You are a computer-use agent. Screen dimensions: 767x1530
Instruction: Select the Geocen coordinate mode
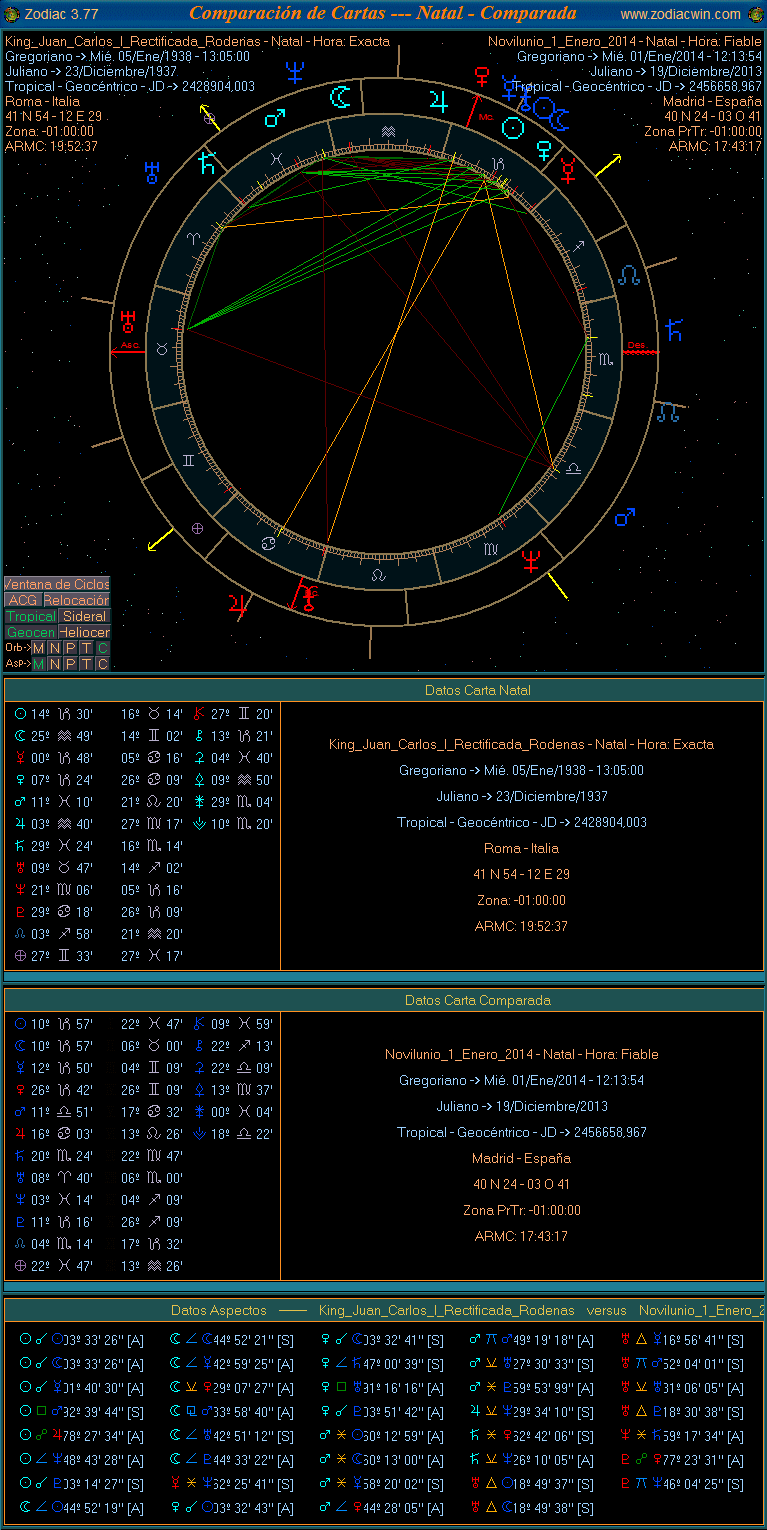(x=30, y=633)
